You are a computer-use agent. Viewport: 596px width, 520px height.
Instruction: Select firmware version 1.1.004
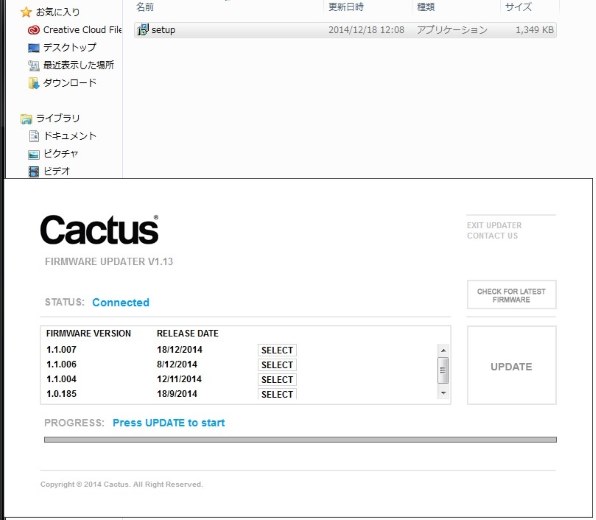tap(277, 379)
